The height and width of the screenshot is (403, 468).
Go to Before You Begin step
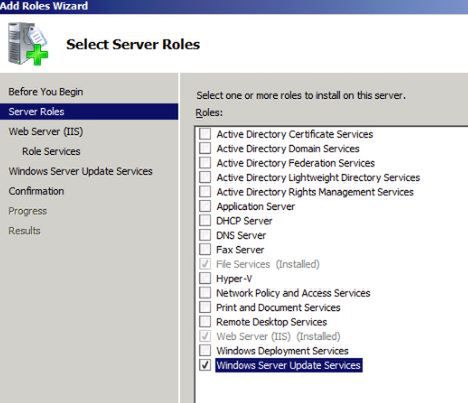46,92
